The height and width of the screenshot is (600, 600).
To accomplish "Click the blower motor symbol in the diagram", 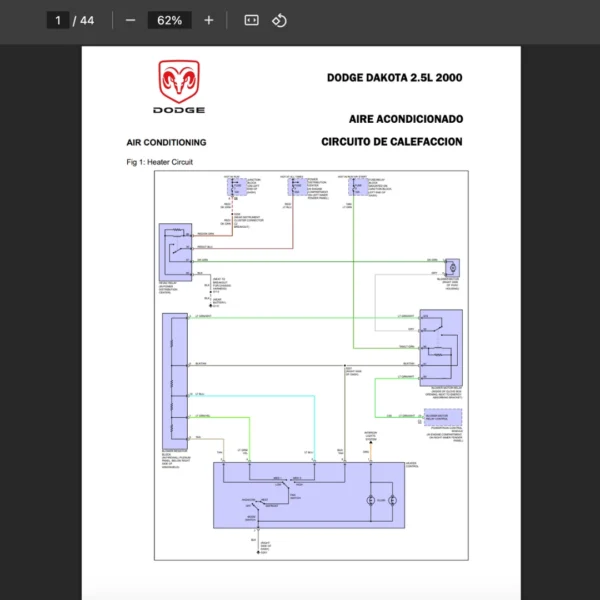I will (452, 268).
